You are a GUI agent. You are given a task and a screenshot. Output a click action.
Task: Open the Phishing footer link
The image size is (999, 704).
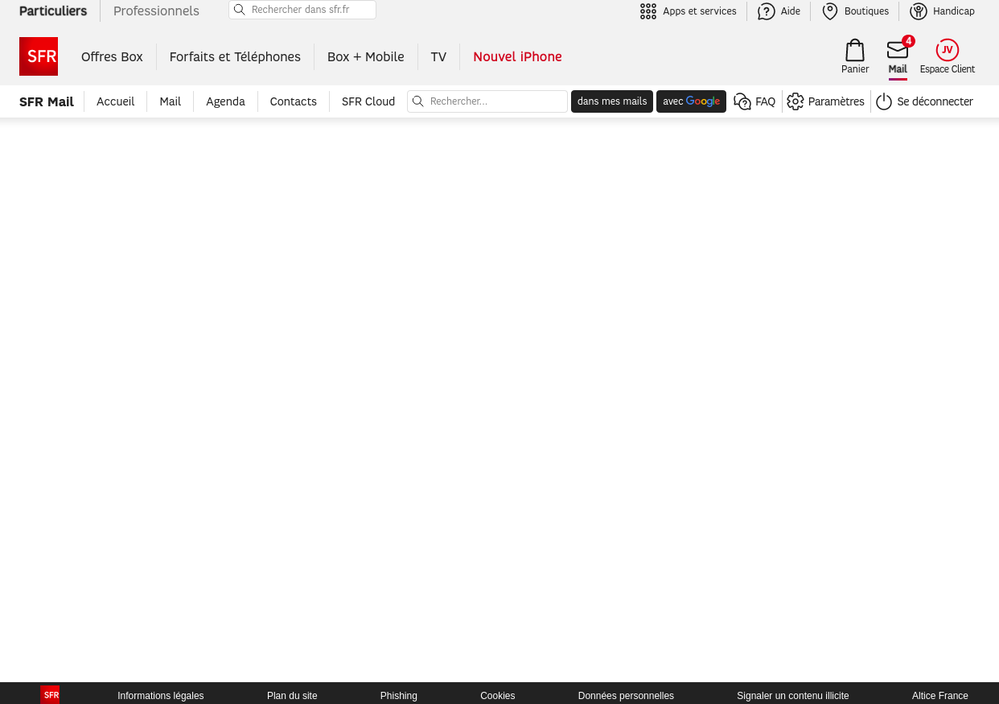[398, 695]
